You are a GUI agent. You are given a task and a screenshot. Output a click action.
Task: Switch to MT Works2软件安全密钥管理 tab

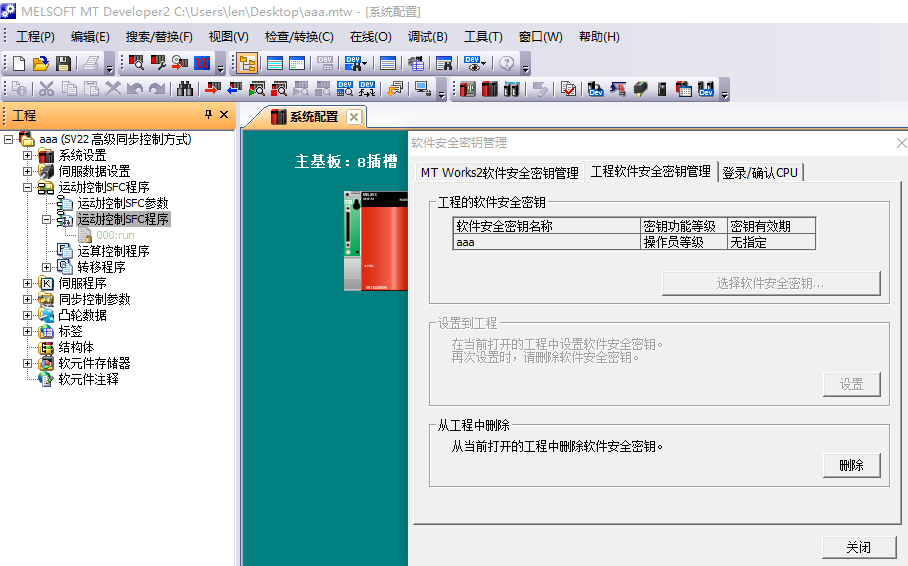pyautogui.click(x=499, y=172)
